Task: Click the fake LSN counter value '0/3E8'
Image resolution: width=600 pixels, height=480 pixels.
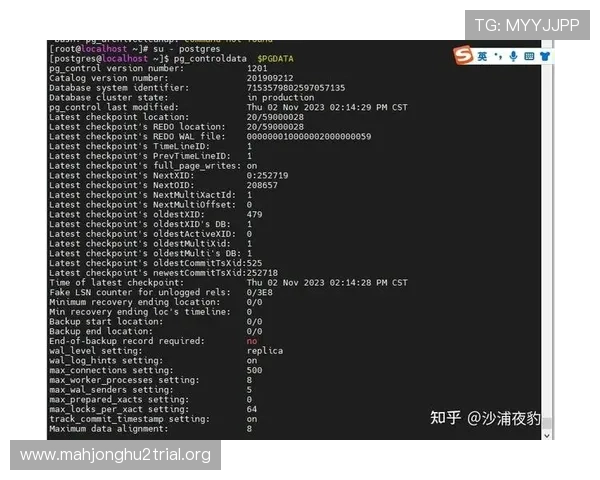Action: click(259, 292)
